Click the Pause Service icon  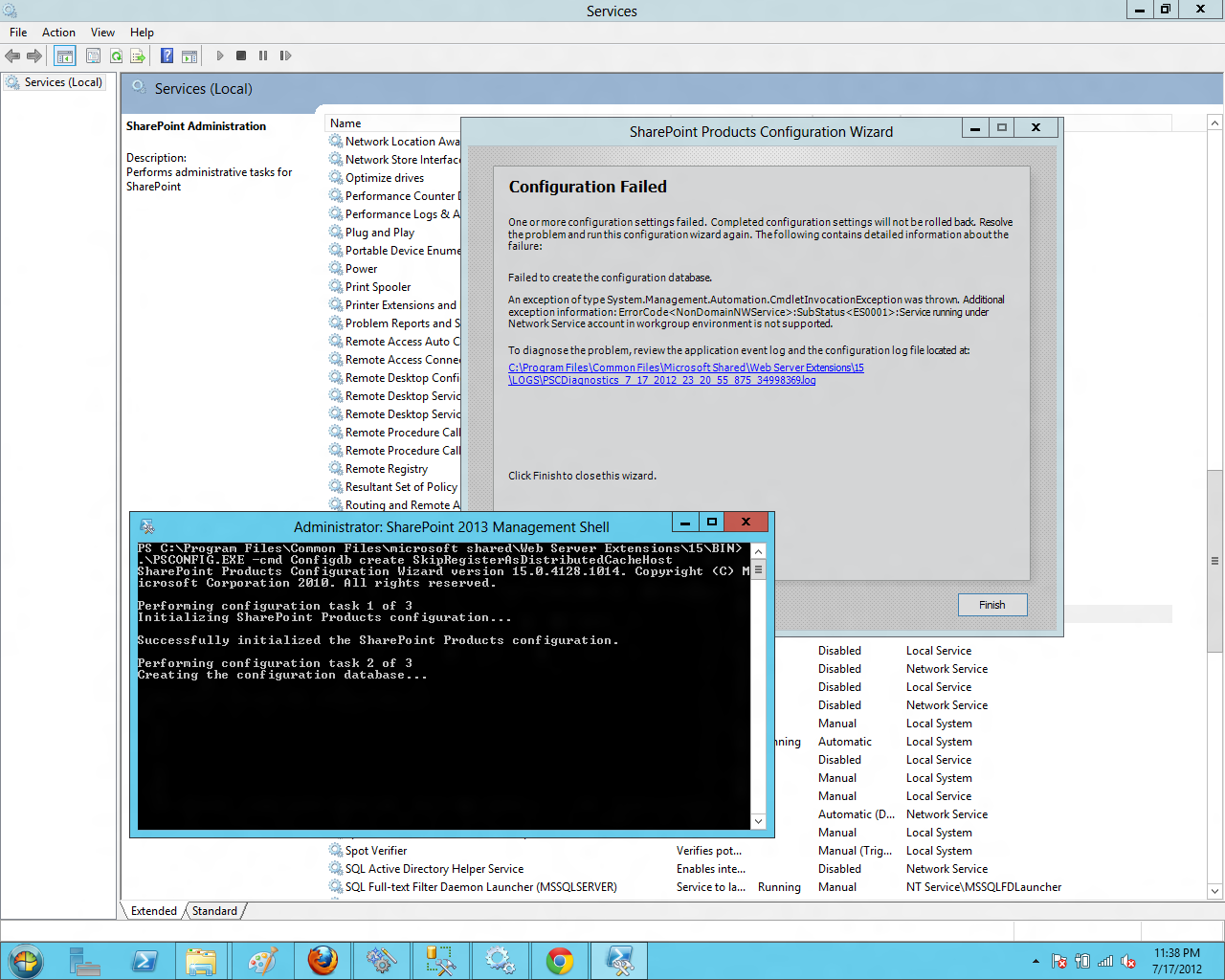(x=263, y=56)
